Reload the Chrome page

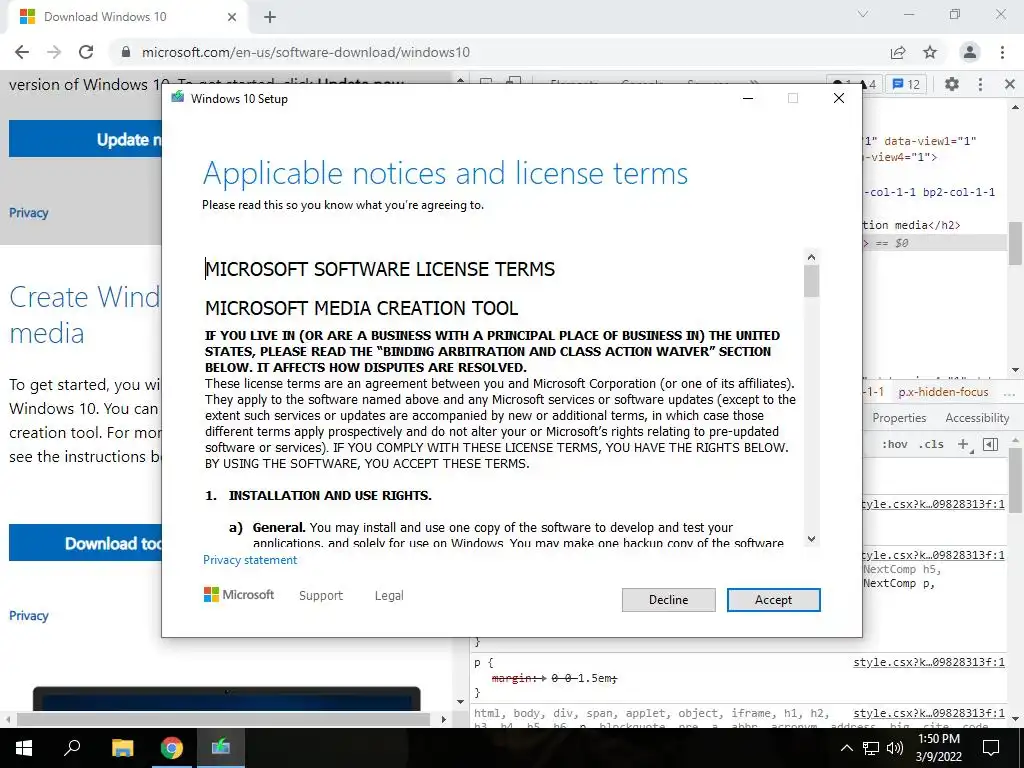(x=86, y=52)
